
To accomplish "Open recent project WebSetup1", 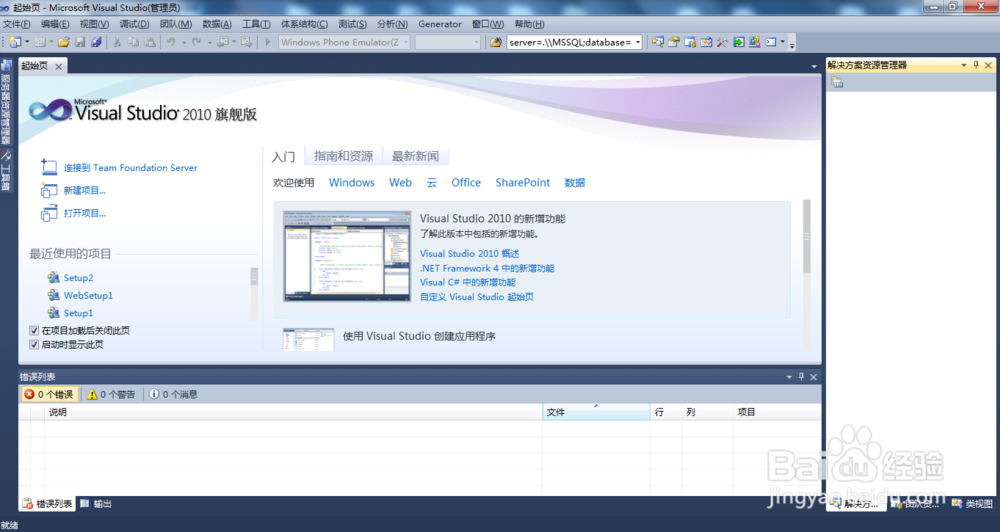I will click(88, 295).
